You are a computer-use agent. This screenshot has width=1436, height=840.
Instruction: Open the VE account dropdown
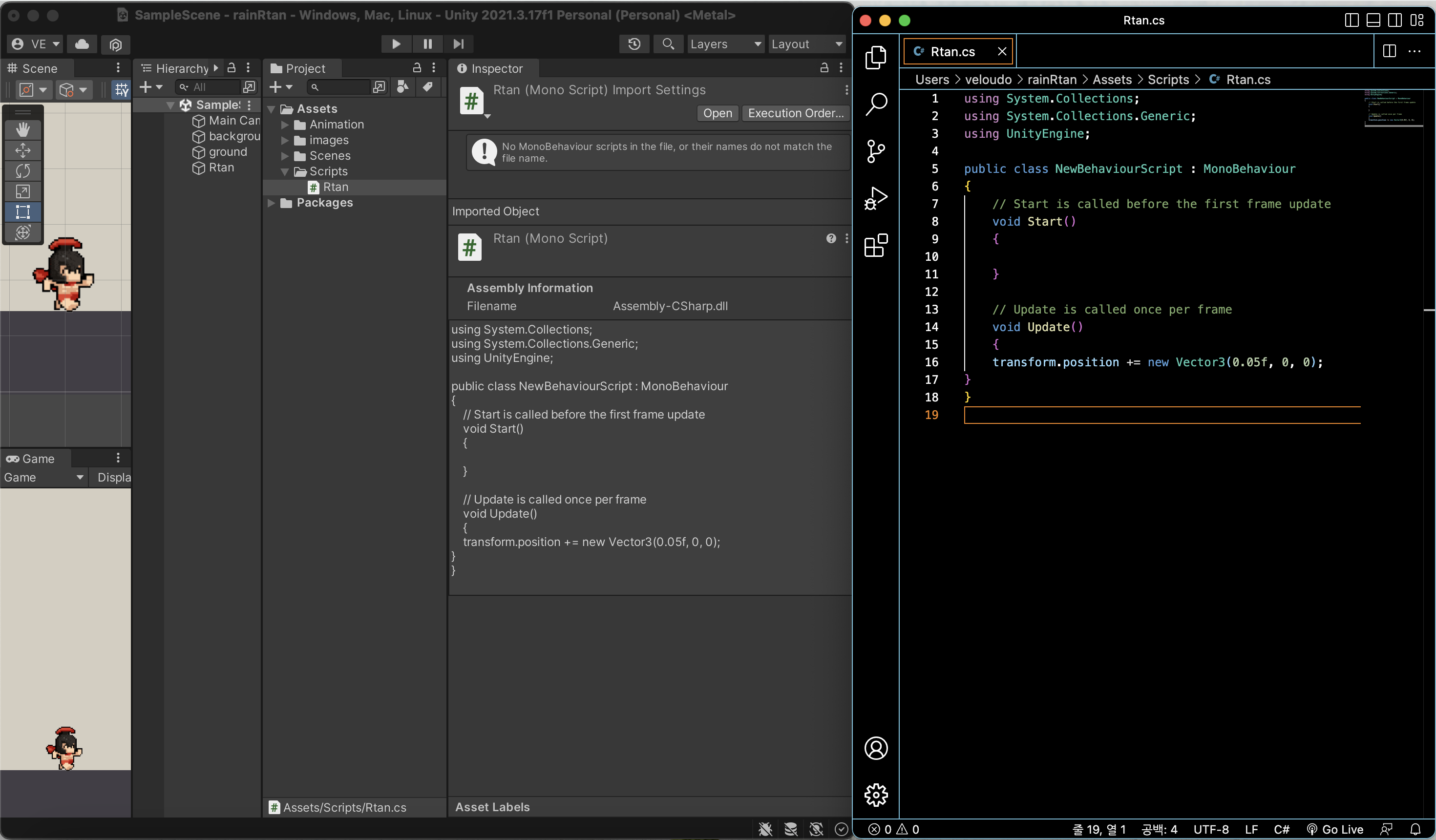[35, 44]
